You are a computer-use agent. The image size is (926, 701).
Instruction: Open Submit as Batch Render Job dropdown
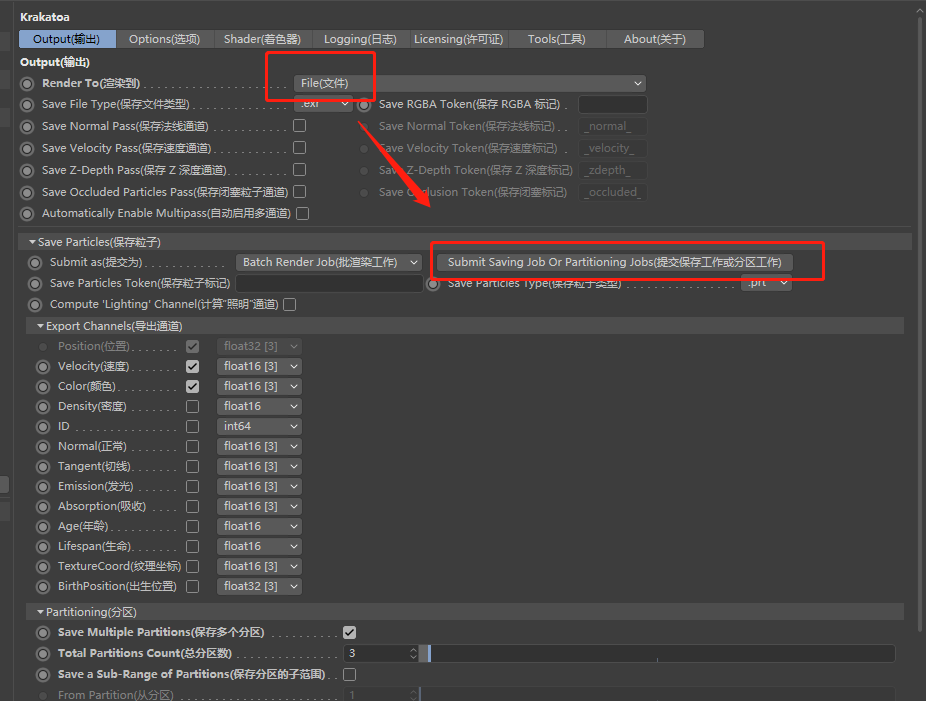click(328, 262)
